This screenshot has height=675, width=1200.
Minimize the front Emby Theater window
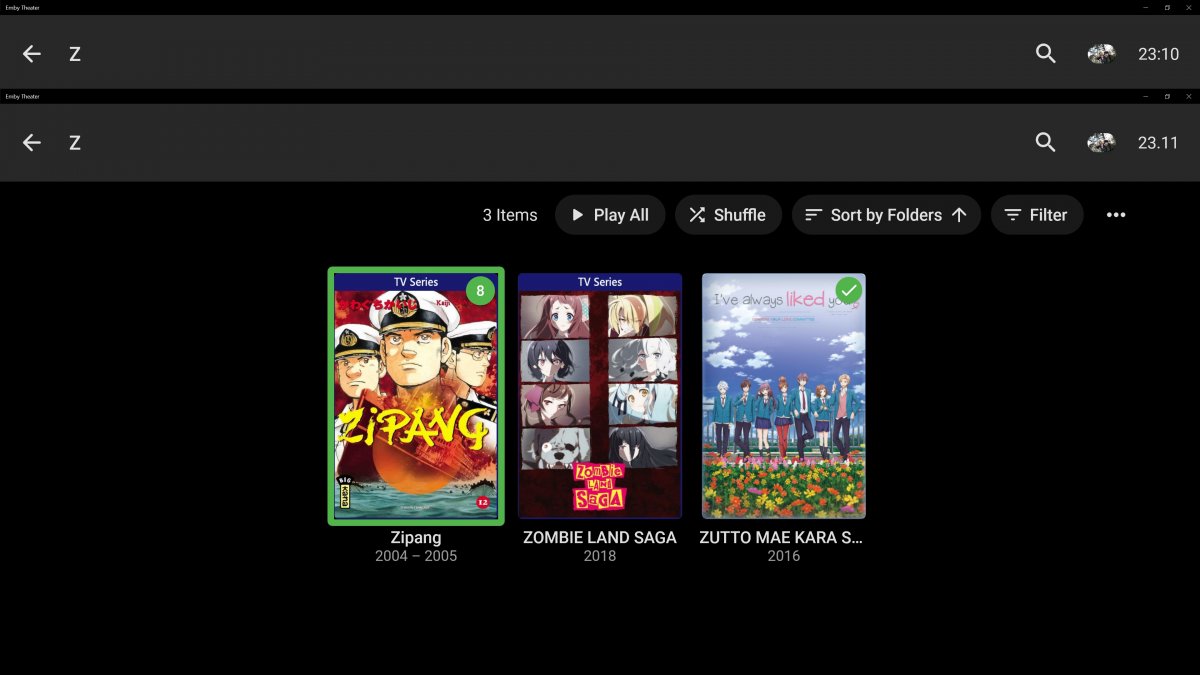coord(1145,96)
